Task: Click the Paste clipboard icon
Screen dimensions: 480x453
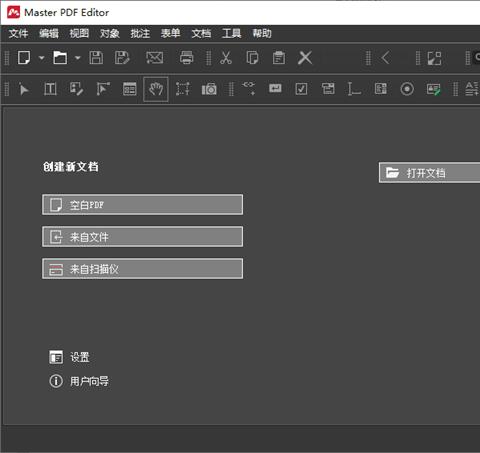Action: point(279,58)
